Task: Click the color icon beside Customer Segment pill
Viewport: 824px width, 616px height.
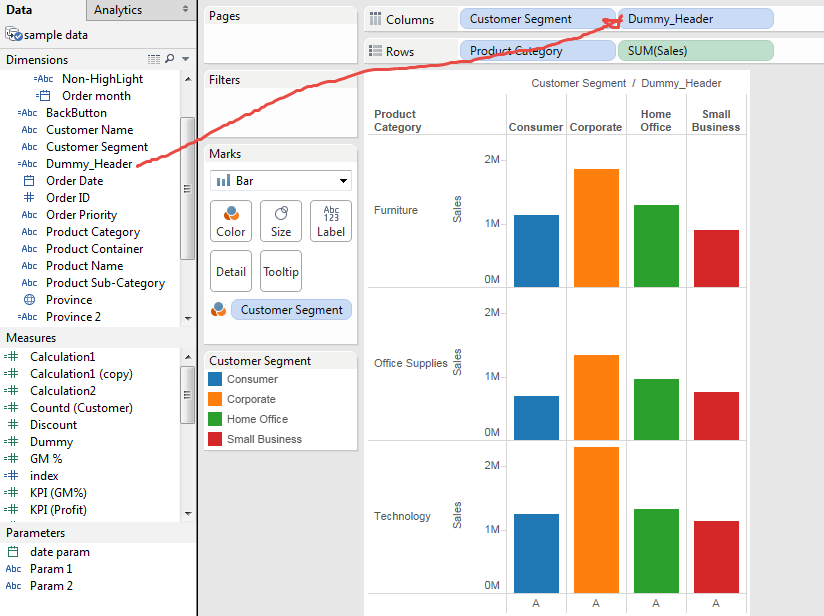Action: (218, 310)
